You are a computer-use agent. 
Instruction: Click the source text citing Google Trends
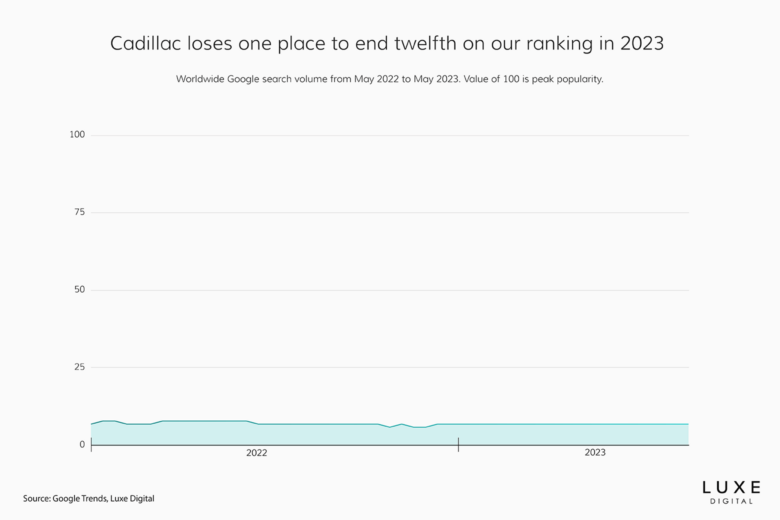tap(89, 498)
